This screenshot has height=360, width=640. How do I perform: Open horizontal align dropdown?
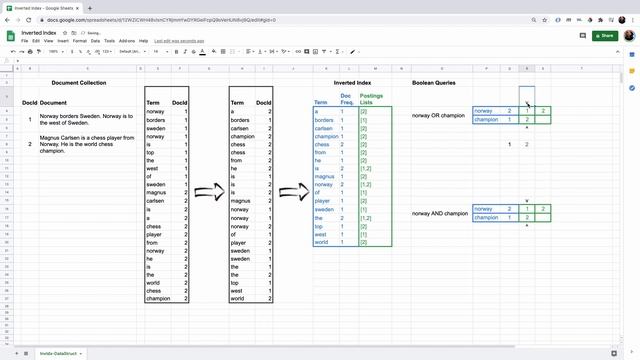[x=250, y=52]
